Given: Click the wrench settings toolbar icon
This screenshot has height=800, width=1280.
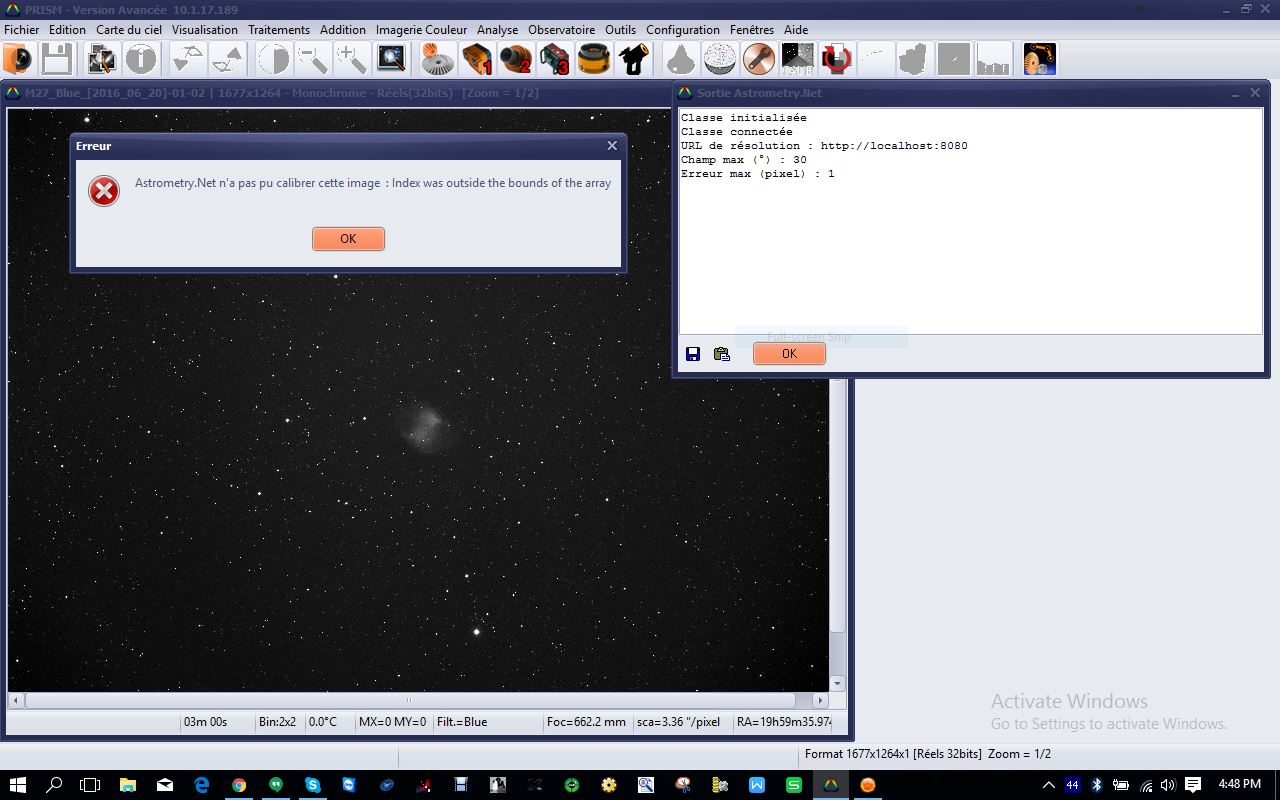Looking at the screenshot, I should pos(758,60).
